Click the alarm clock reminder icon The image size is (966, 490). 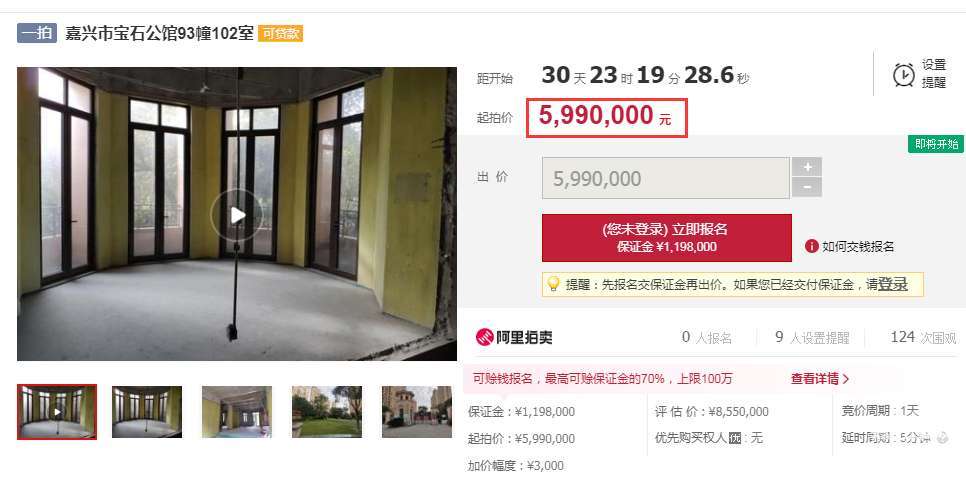pos(904,75)
